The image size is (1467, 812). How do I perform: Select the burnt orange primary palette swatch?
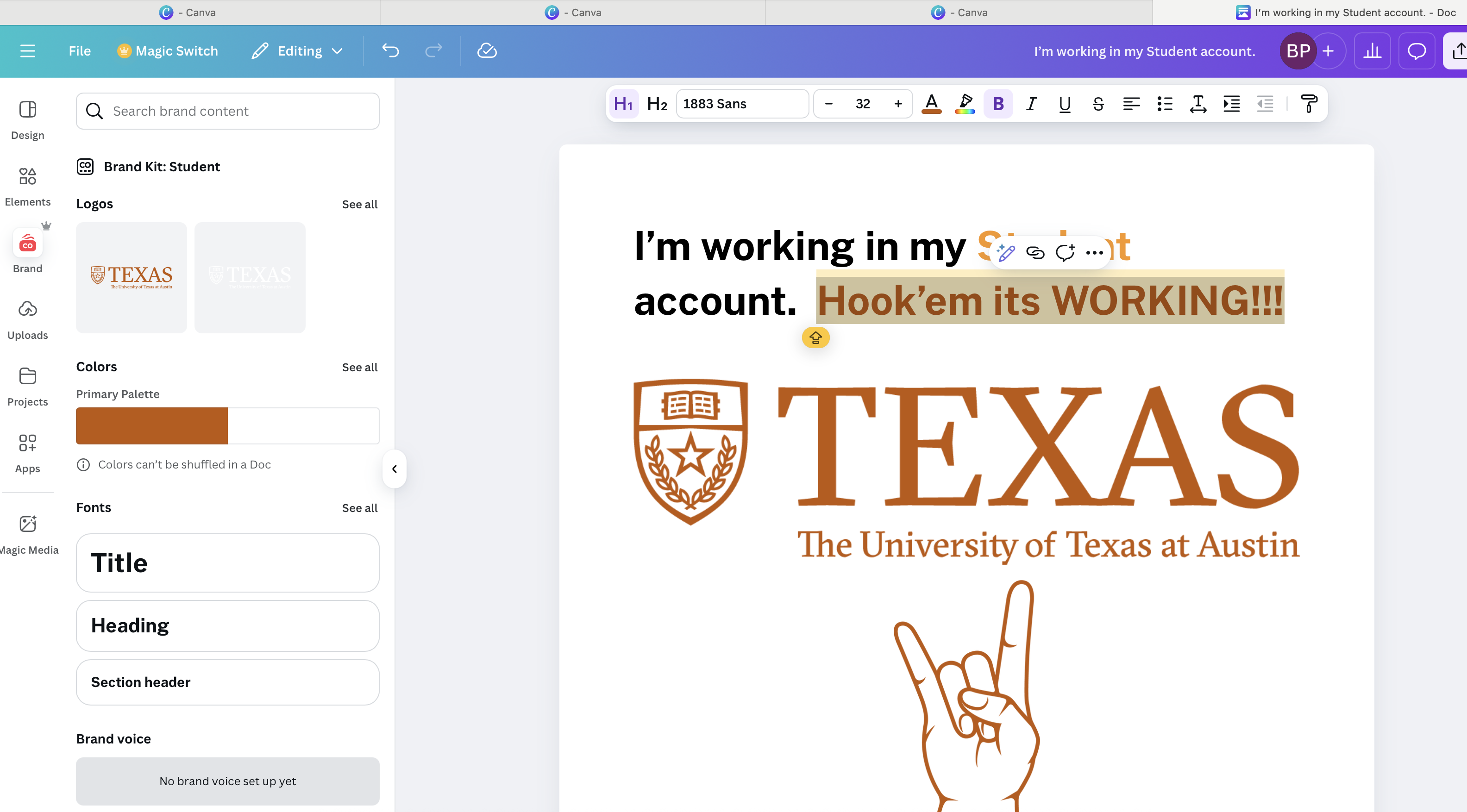pos(151,425)
